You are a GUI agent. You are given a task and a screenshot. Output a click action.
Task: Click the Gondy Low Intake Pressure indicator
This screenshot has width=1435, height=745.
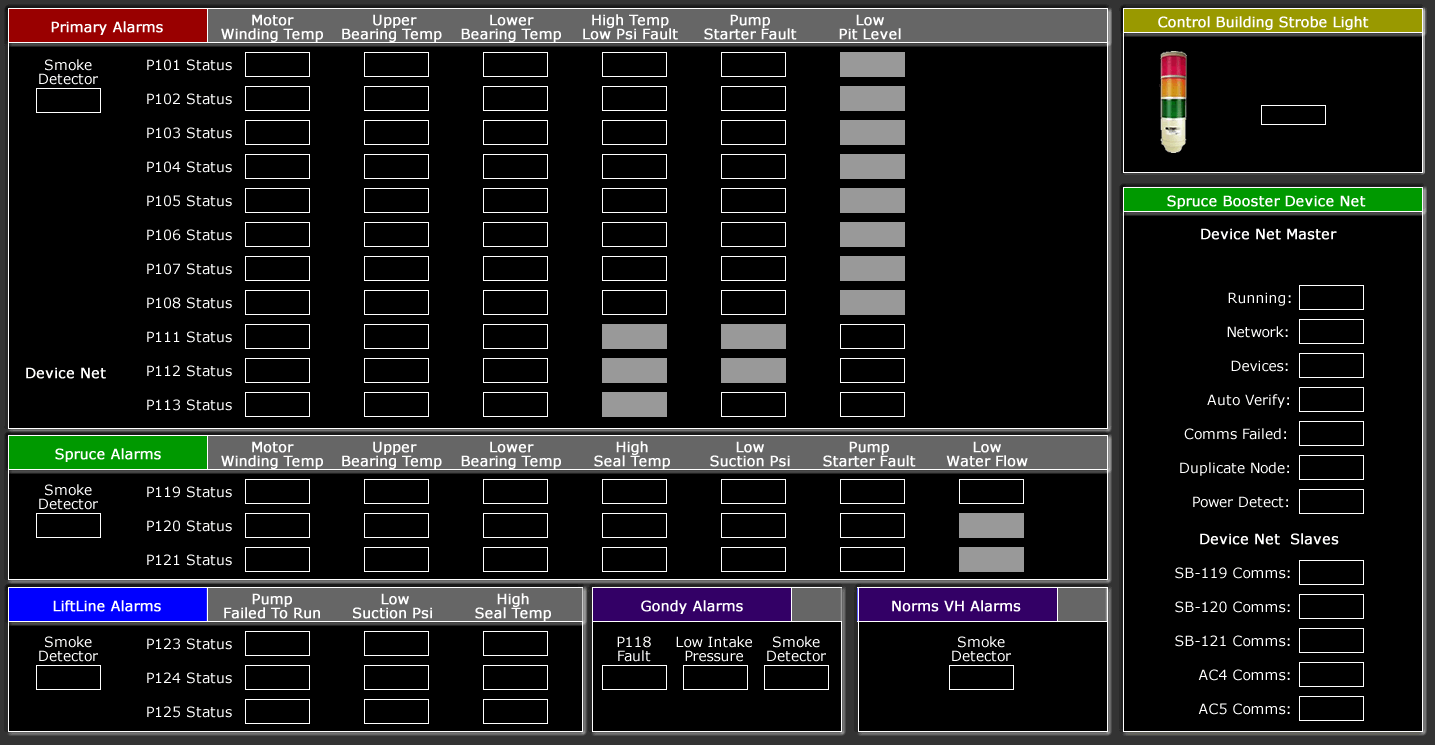point(715,678)
